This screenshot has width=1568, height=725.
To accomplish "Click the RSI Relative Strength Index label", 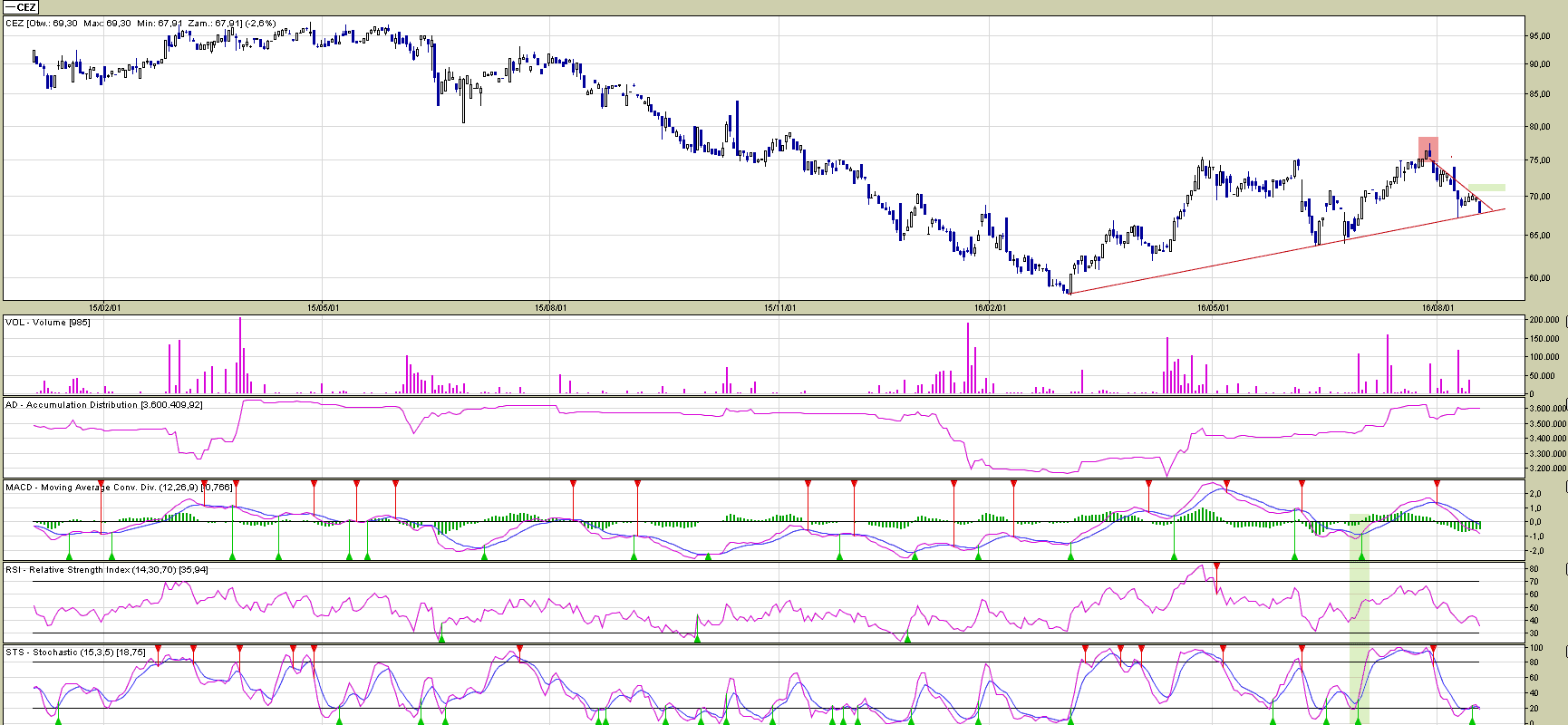I will point(106,570).
